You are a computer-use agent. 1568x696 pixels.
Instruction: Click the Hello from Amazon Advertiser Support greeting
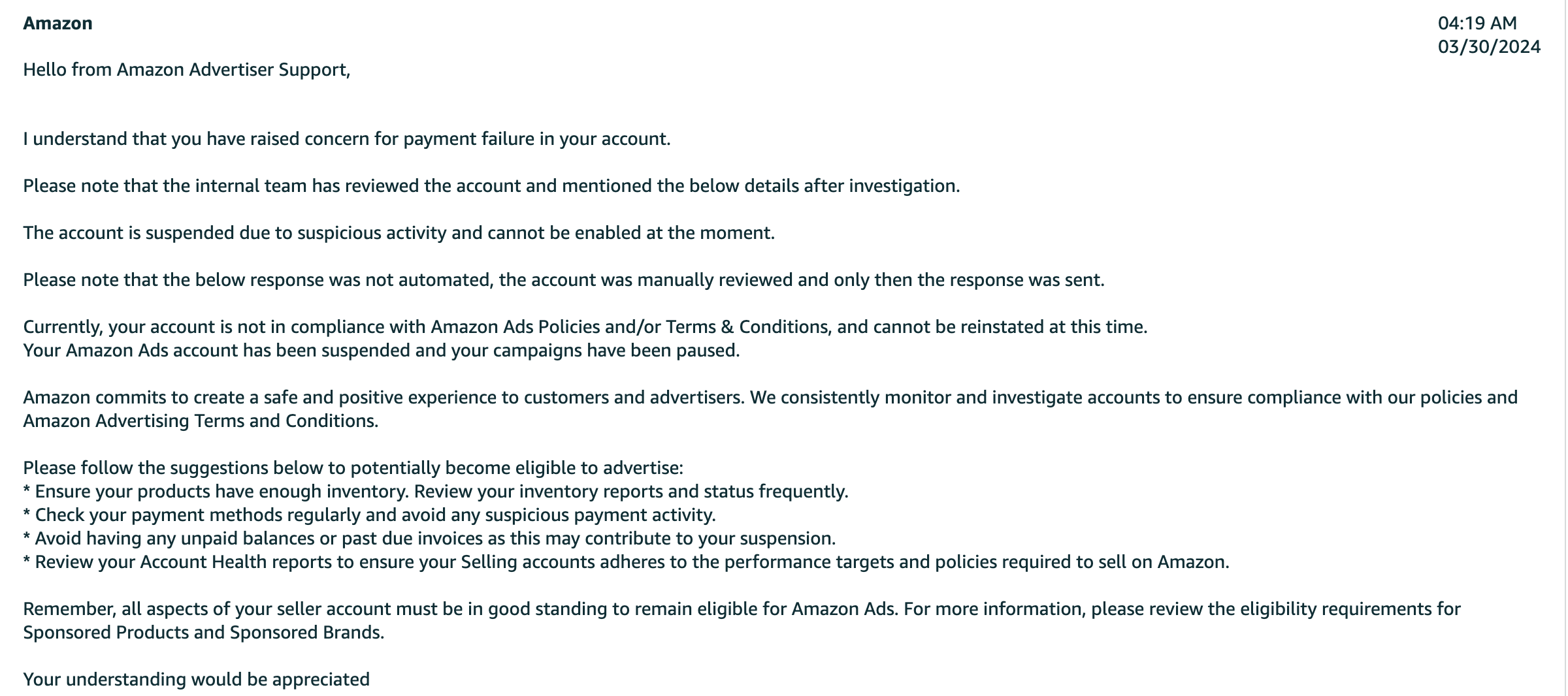(187, 70)
